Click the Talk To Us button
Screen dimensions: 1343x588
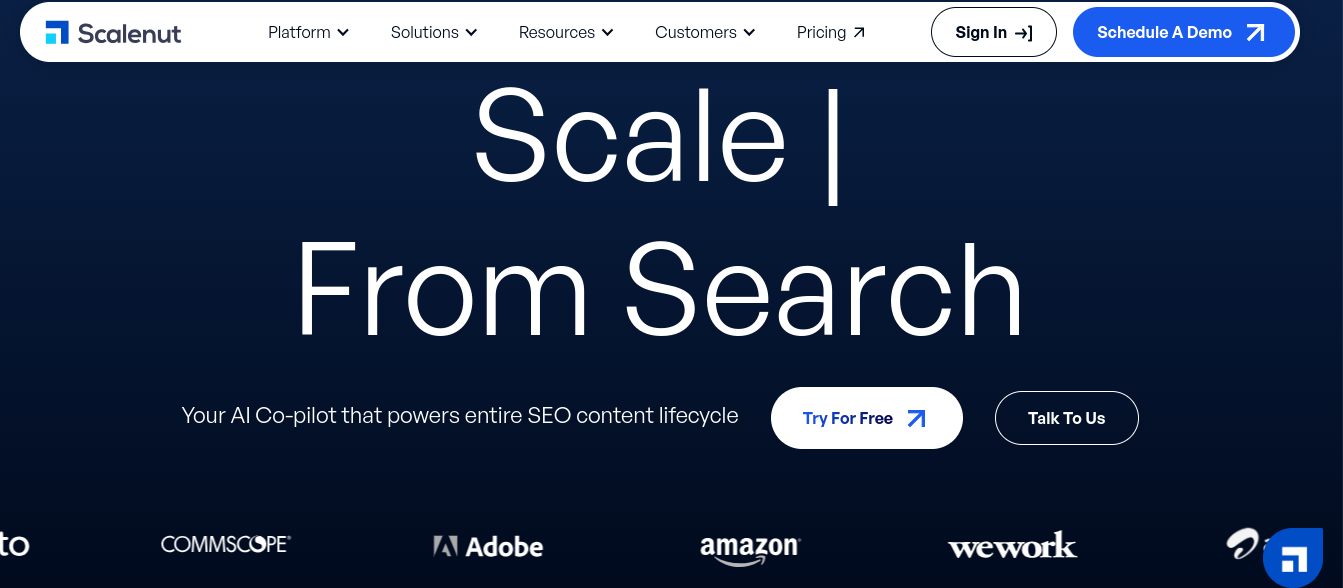click(x=1066, y=419)
